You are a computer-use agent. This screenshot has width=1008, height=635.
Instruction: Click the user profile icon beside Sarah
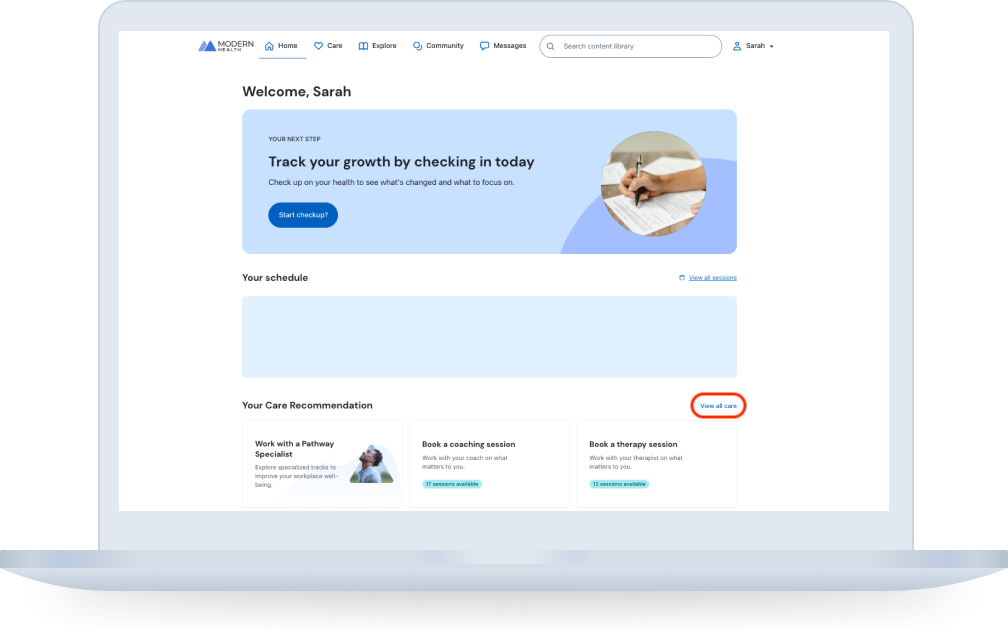point(737,46)
